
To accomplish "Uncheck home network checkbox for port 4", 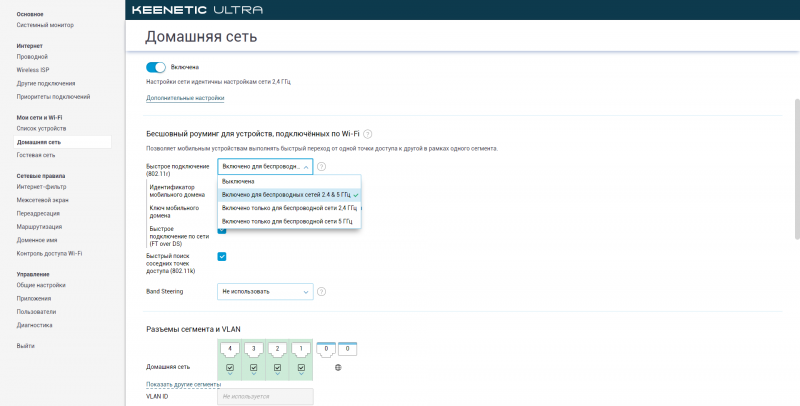I will click(230, 367).
